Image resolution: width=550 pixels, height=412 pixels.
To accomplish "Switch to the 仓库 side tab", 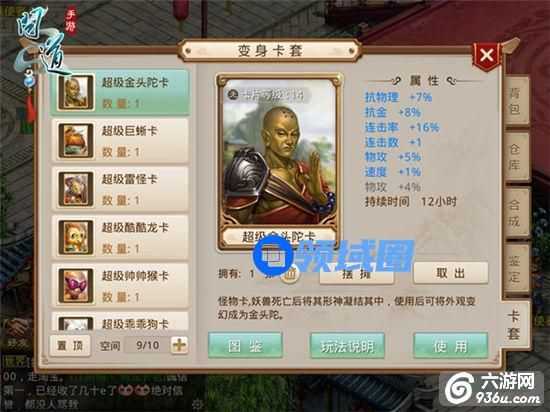I will (515, 157).
